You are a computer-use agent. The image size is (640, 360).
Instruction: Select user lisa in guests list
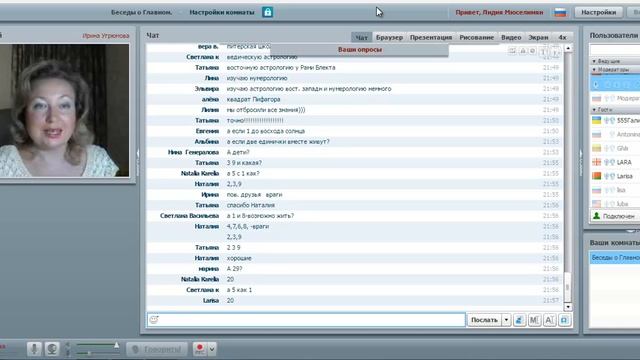[x=615, y=190]
